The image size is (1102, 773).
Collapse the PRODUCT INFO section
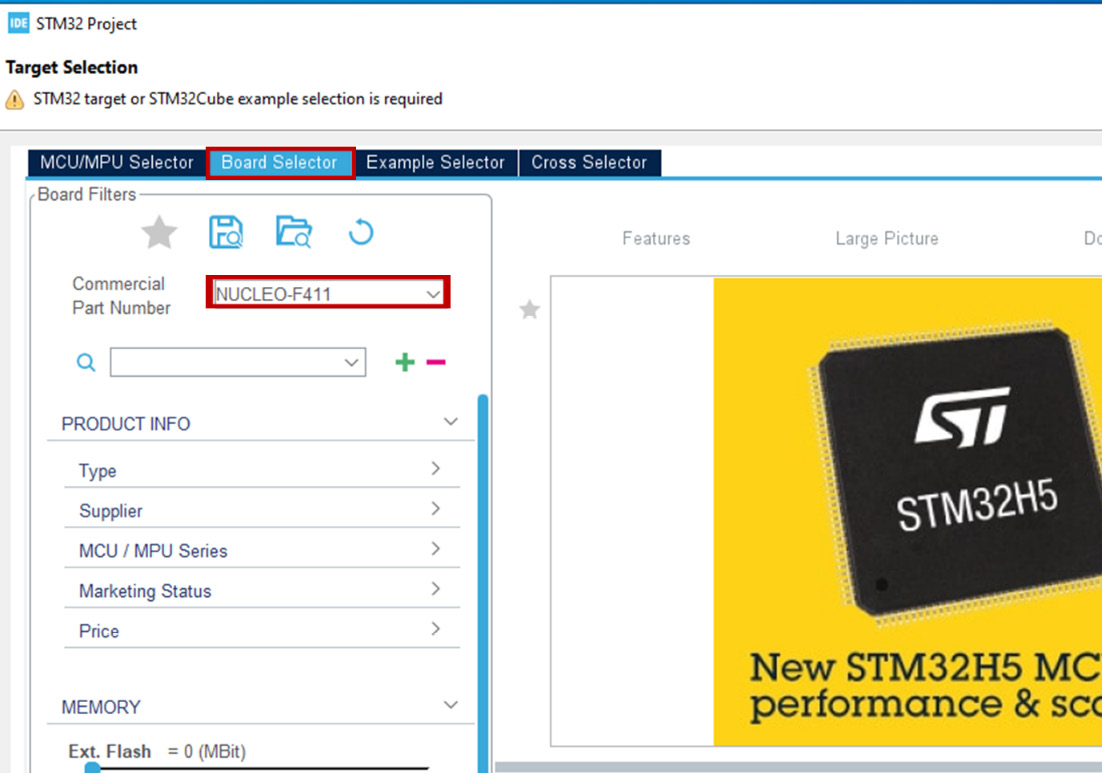[450, 422]
